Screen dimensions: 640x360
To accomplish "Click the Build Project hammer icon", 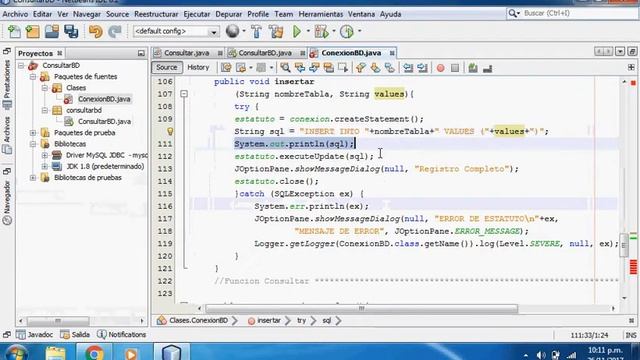I will [256, 31].
